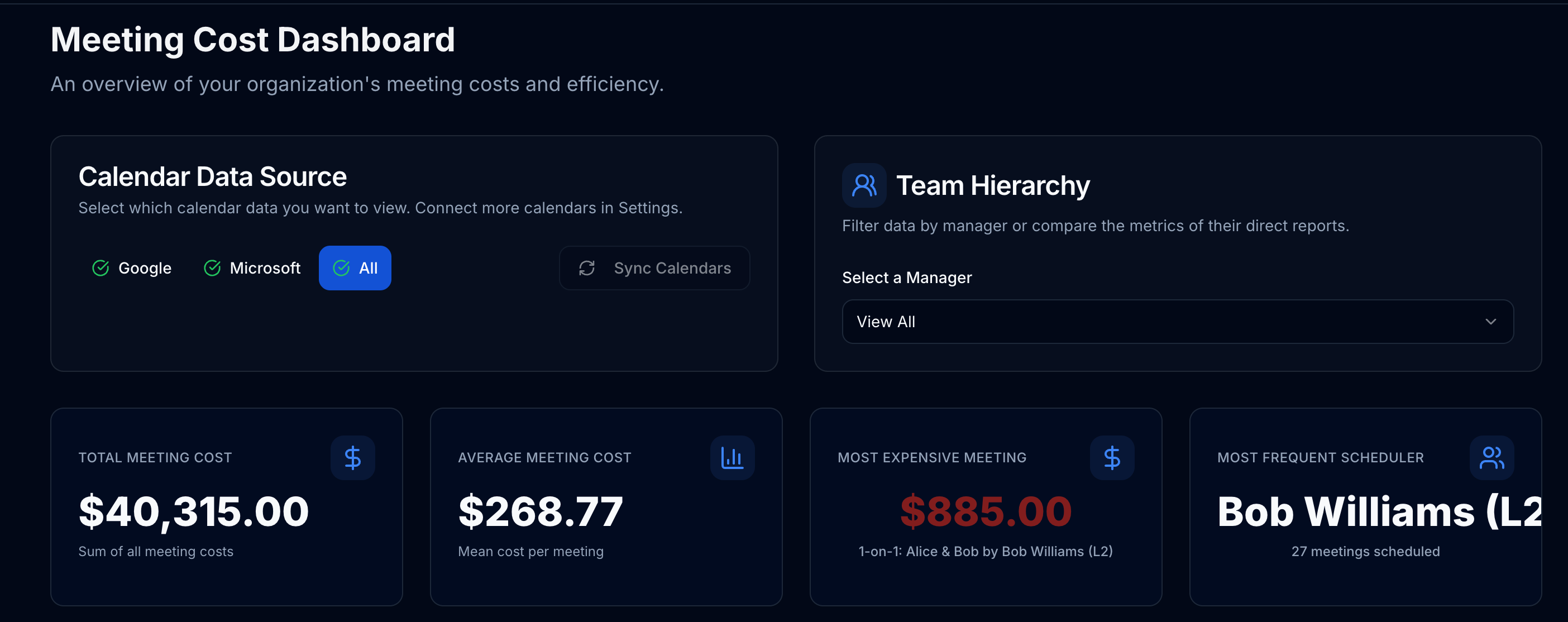Expand the manager selection showing View All
Image resolution: width=1568 pixels, height=622 pixels.
[1178, 322]
